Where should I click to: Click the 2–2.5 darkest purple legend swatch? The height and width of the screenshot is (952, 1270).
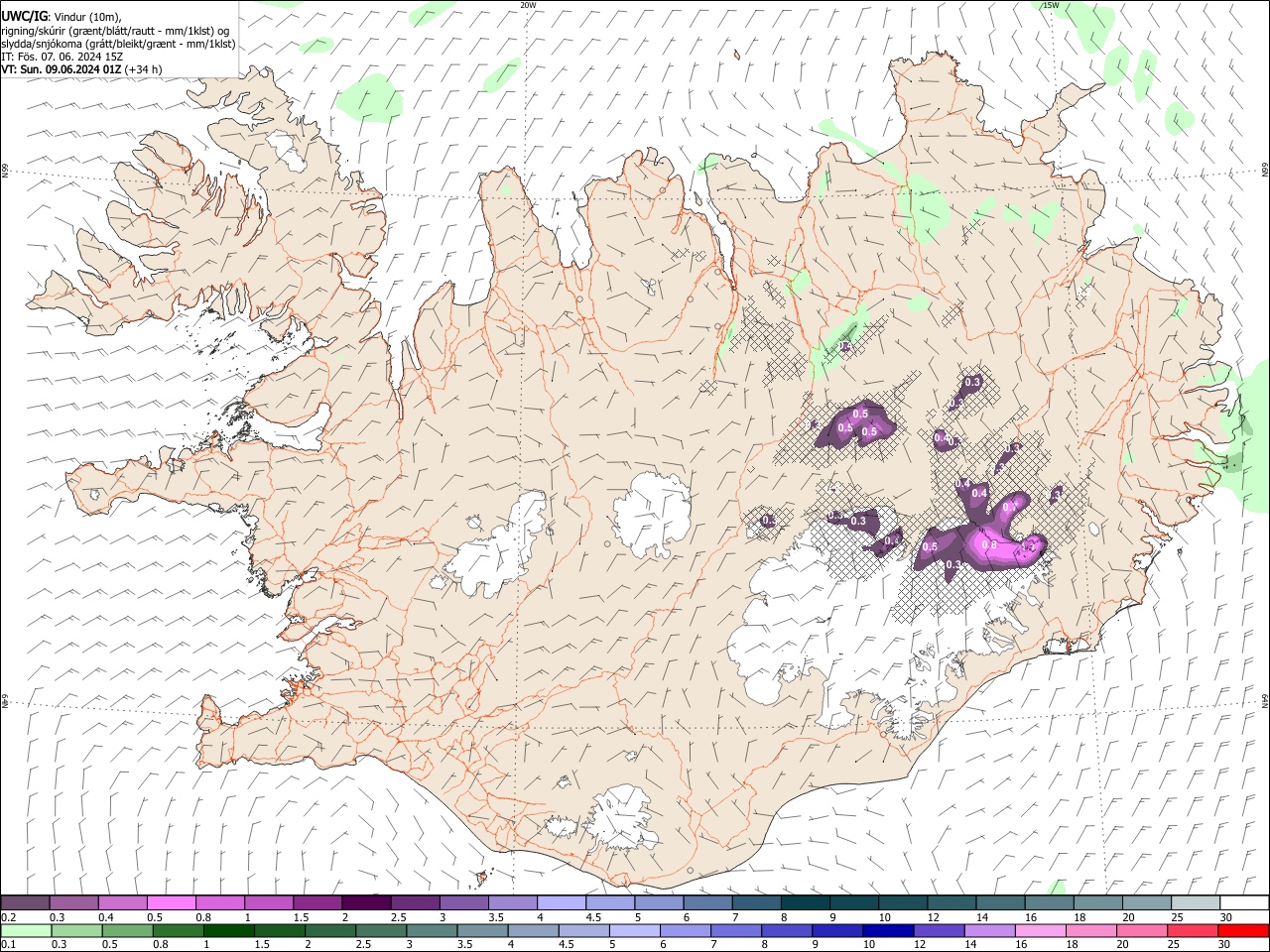pyautogui.click(x=366, y=903)
